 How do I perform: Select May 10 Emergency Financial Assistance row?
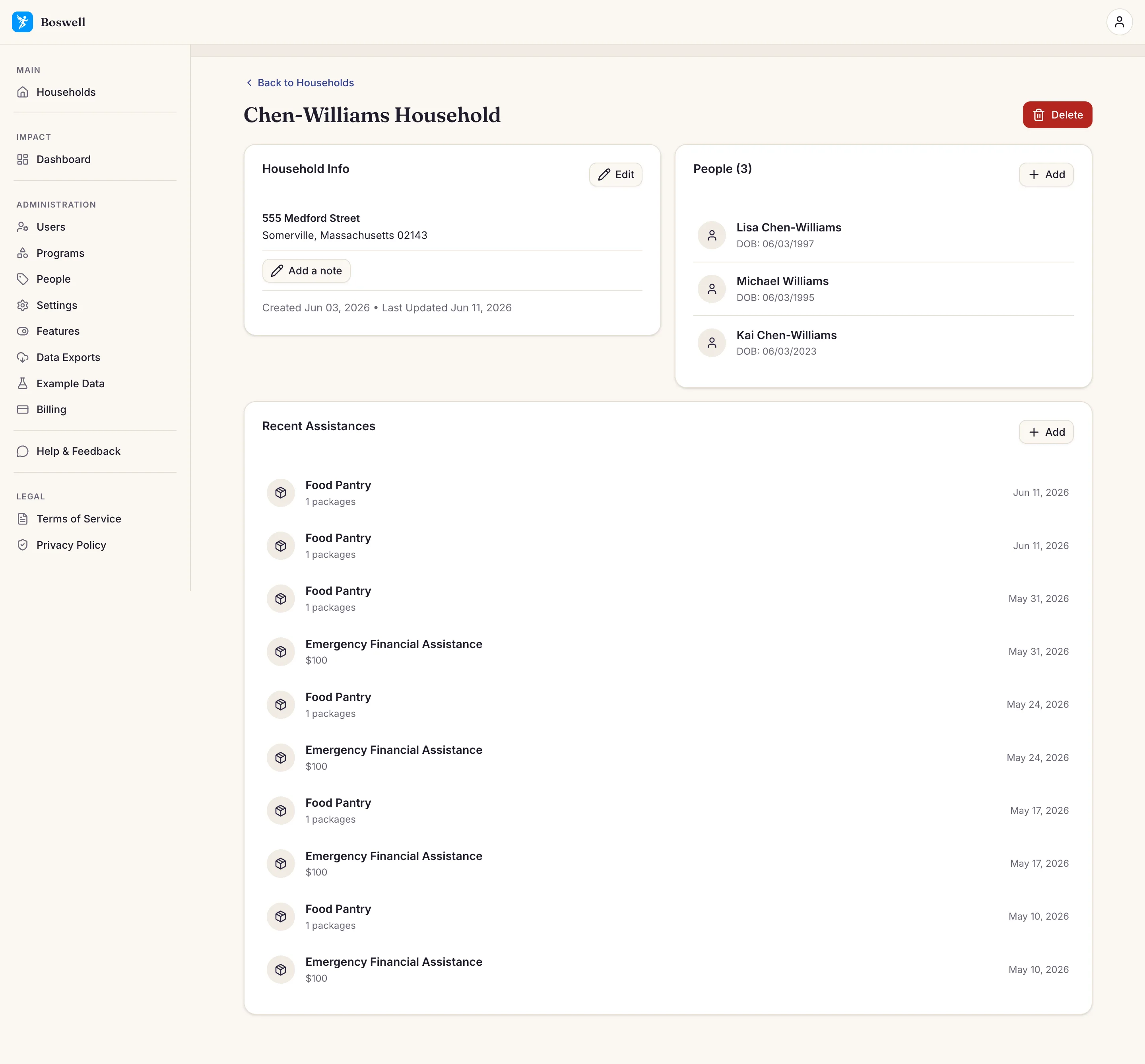pyautogui.click(x=668, y=970)
